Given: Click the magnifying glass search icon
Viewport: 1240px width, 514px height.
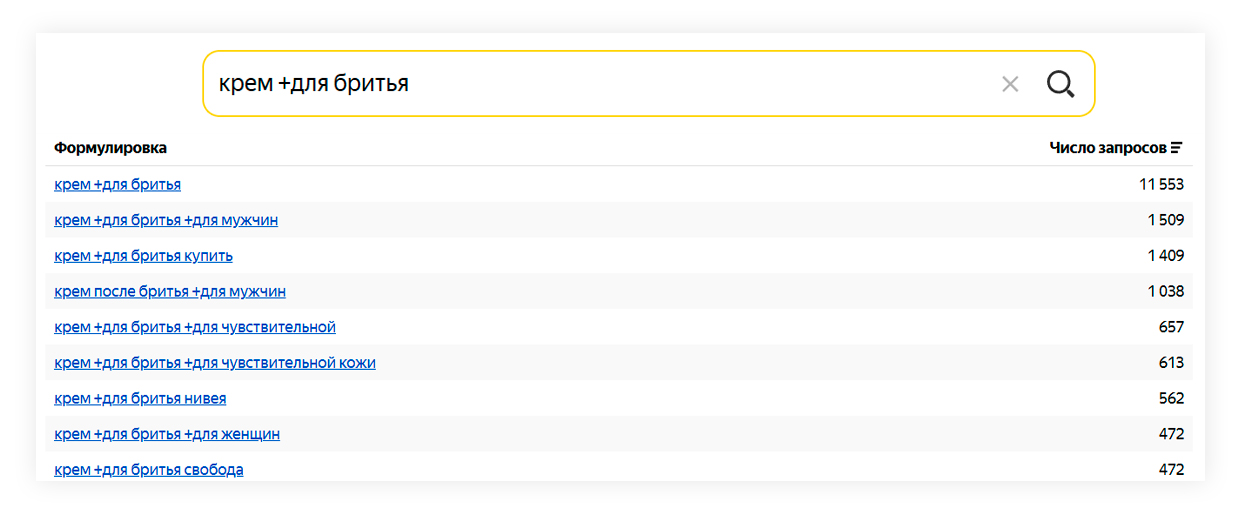Looking at the screenshot, I should tap(1061, 84).
